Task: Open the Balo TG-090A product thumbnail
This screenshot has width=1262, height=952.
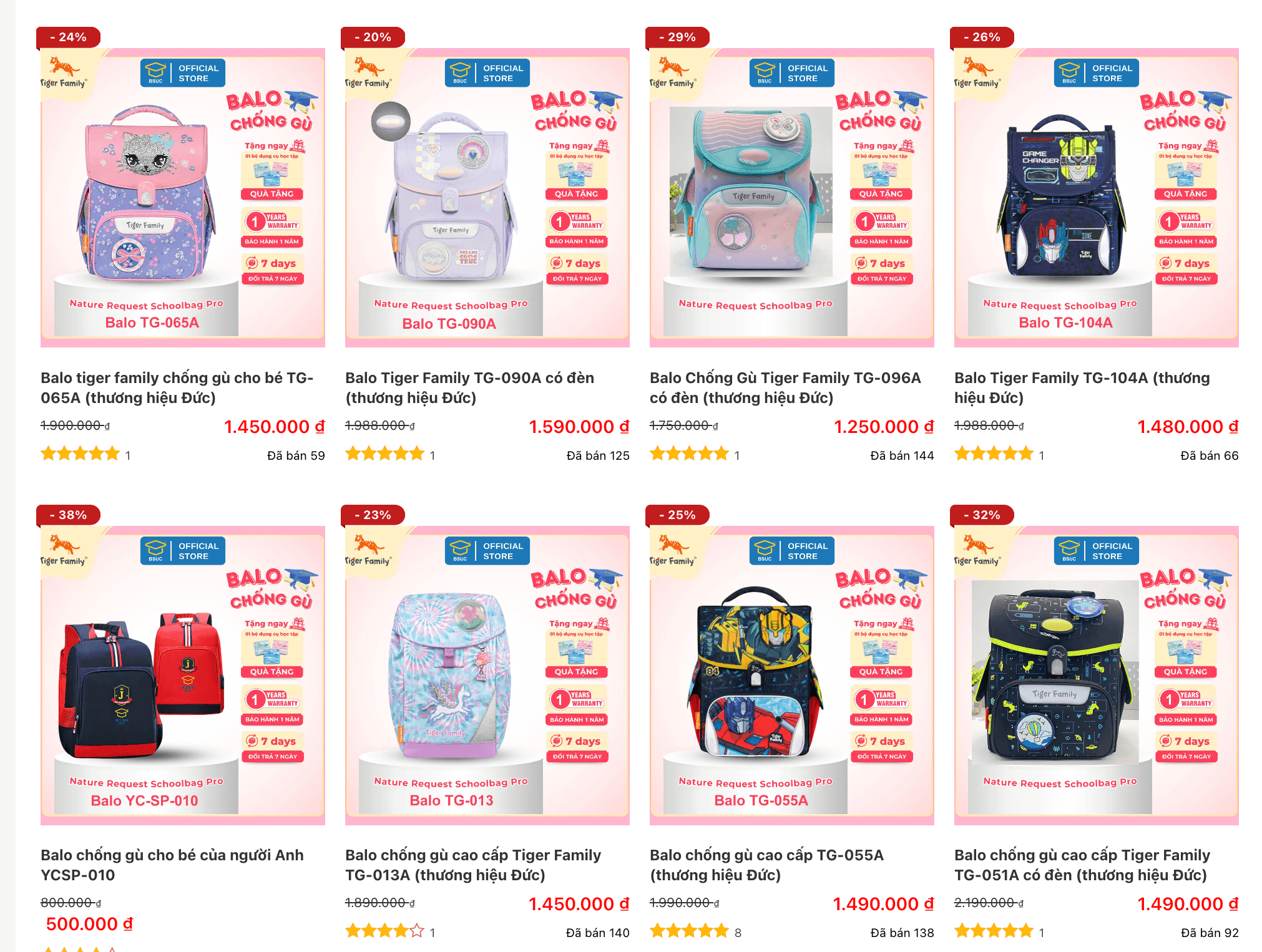Action: (487, 197)
